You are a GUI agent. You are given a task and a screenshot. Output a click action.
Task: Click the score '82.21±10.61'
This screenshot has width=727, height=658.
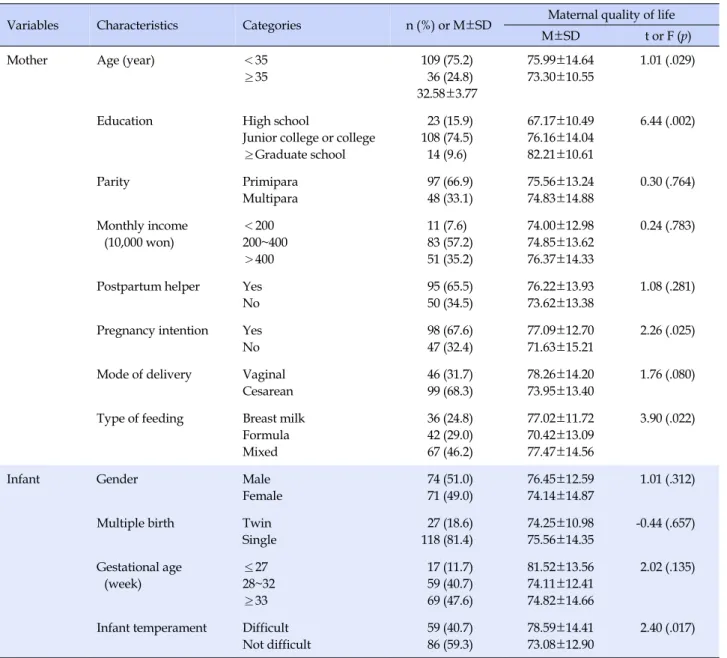(x=560, y=154)
